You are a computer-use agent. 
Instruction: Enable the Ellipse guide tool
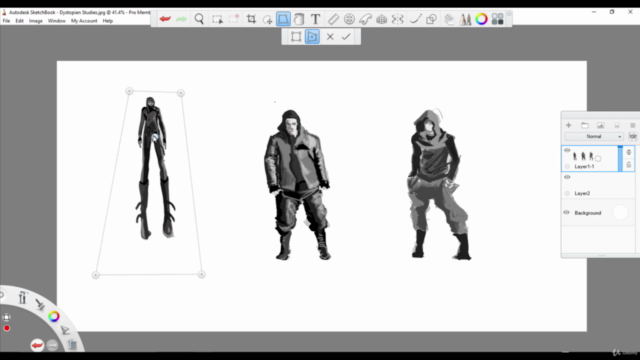point(349,19)
